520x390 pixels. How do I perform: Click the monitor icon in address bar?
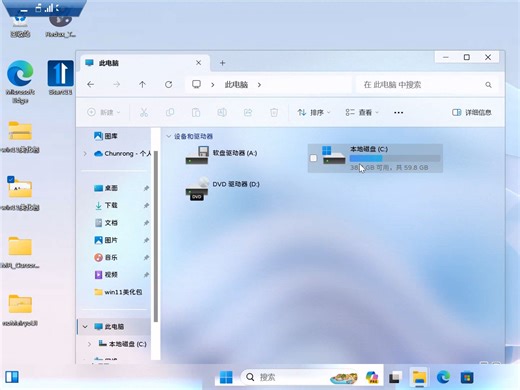196,84
